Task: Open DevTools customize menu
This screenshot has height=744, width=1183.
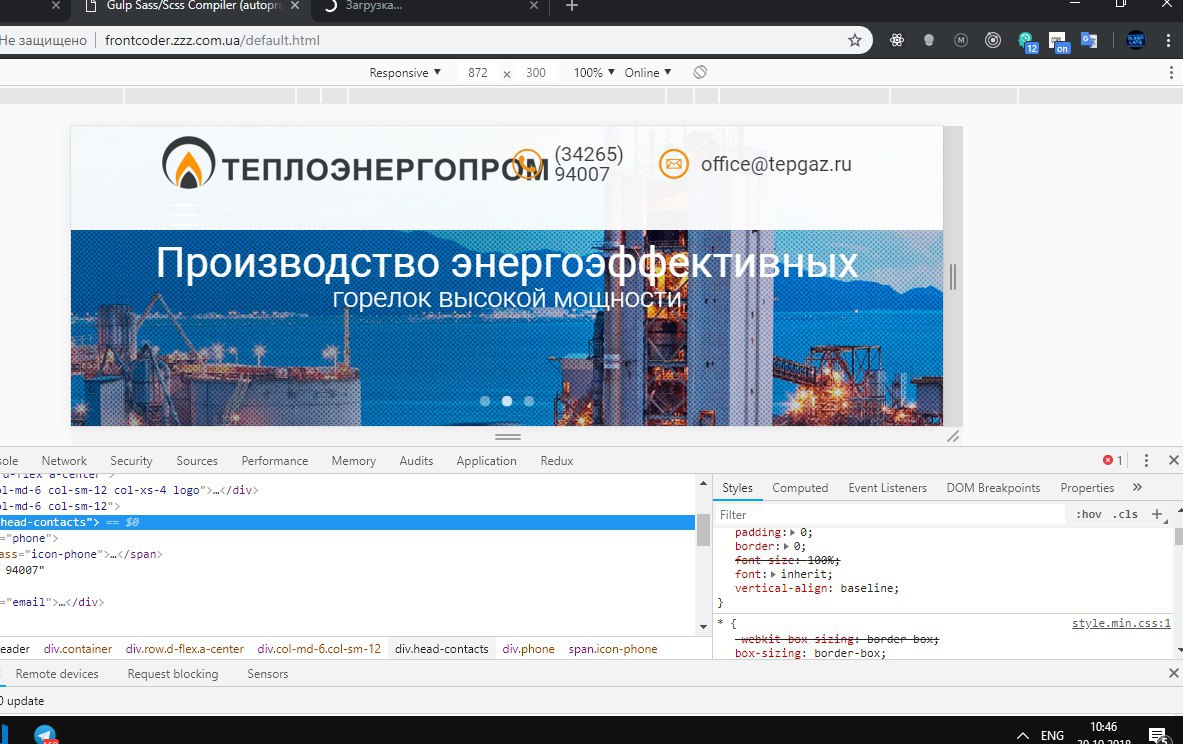Action: [1146, 460]
